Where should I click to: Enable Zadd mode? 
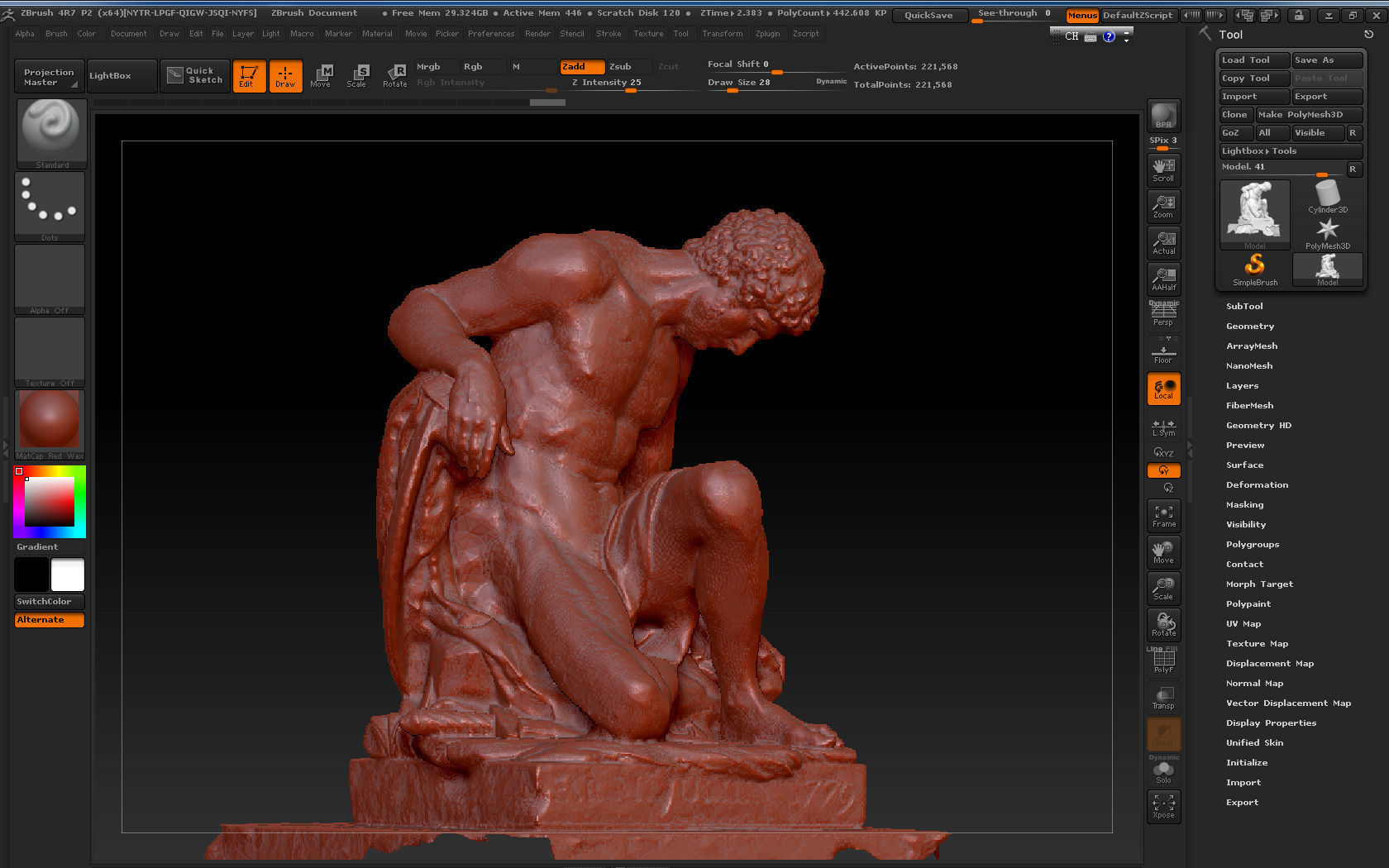point(582,67)
